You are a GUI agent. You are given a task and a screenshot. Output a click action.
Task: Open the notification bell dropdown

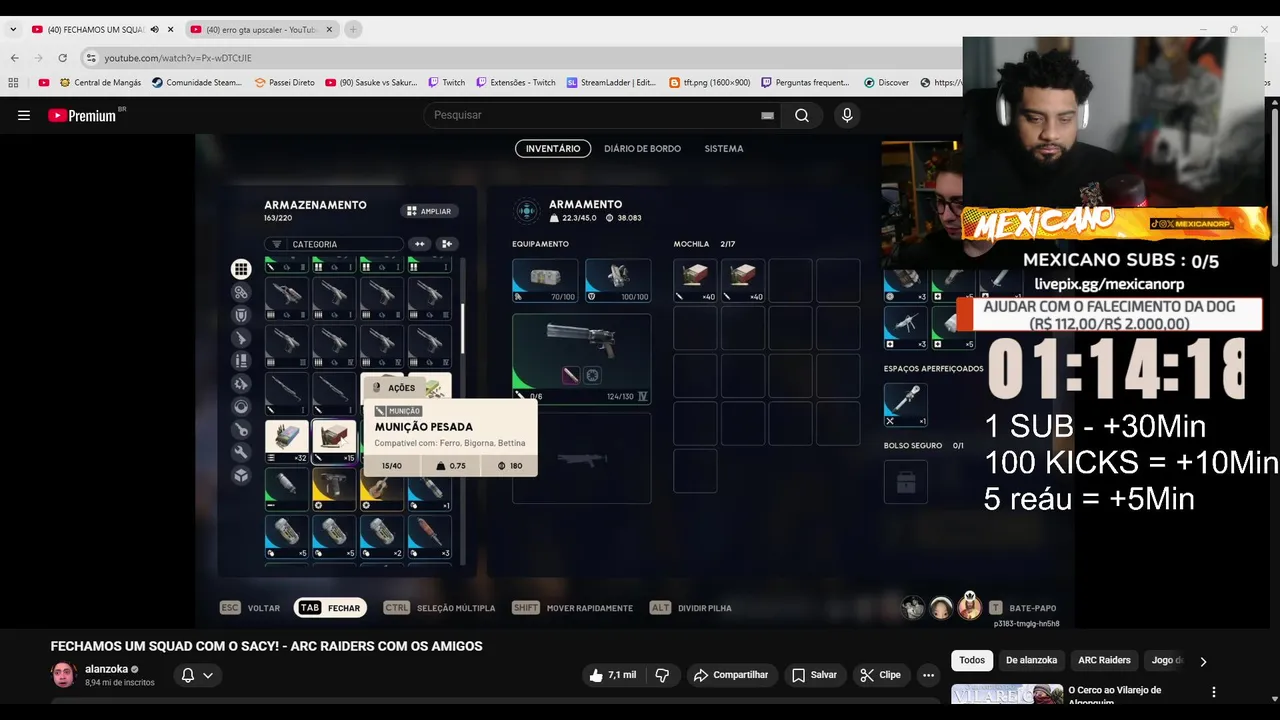(197, 675)
